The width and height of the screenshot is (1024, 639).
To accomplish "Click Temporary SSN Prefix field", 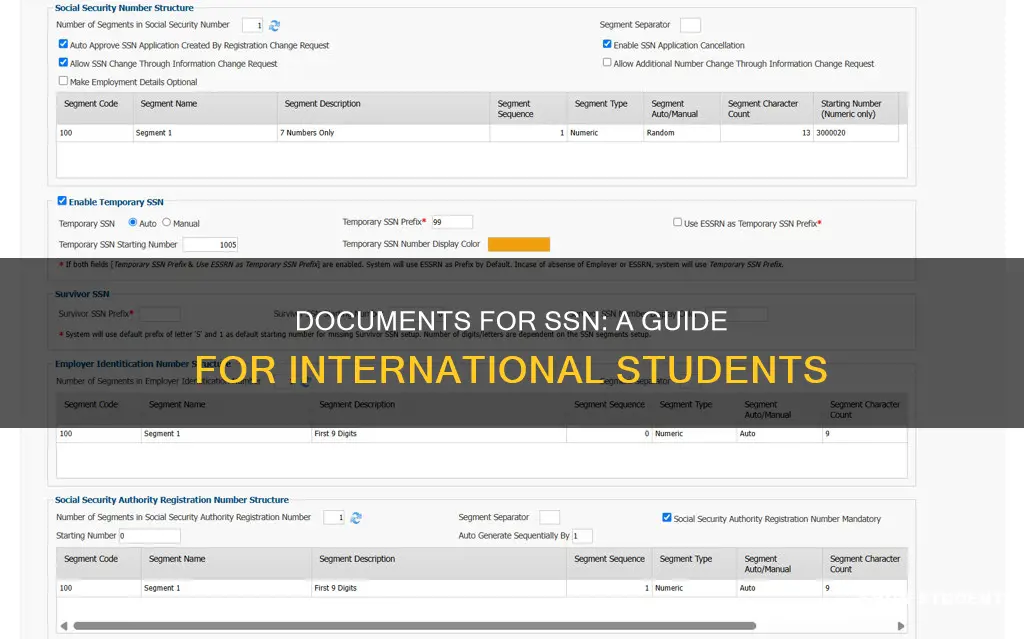I will pos(452,222).
